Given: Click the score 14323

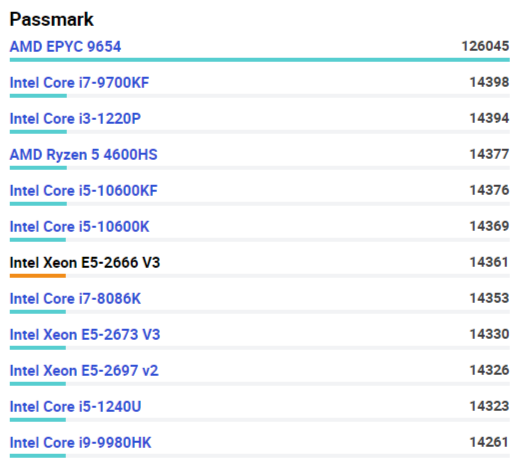Looking at the screenshot, I should click(489, 406).
